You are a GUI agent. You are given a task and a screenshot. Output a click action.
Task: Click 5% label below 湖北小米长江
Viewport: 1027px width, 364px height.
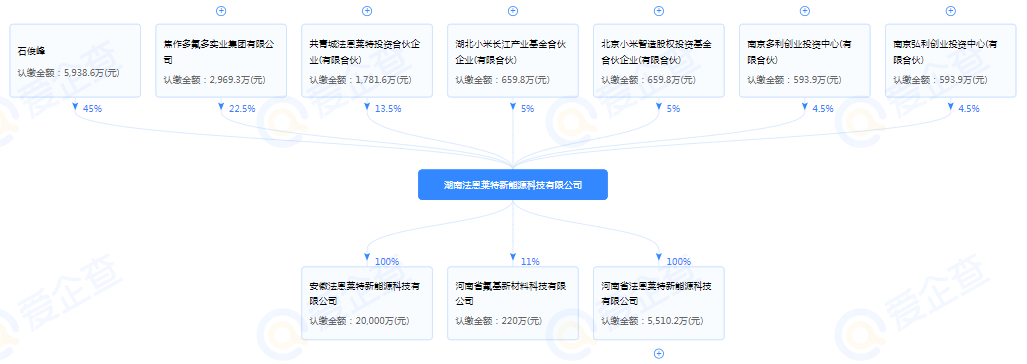pyautogui.click(x=527, y=109)
